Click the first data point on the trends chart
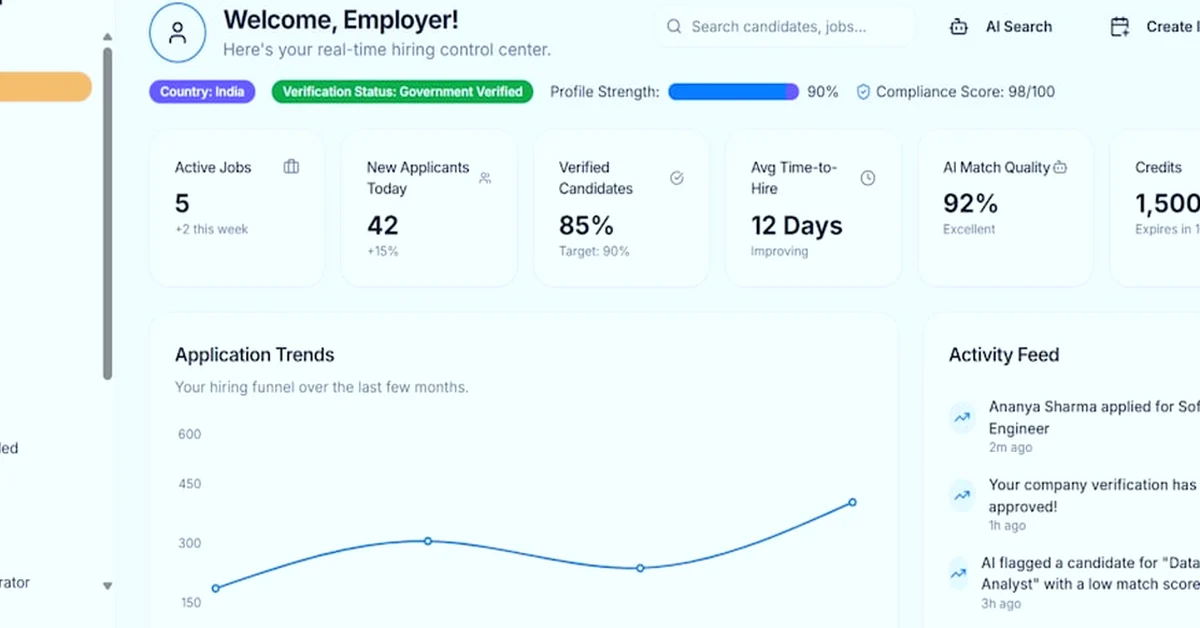Screen dimensions: 1200x628 tap(216, 588)
